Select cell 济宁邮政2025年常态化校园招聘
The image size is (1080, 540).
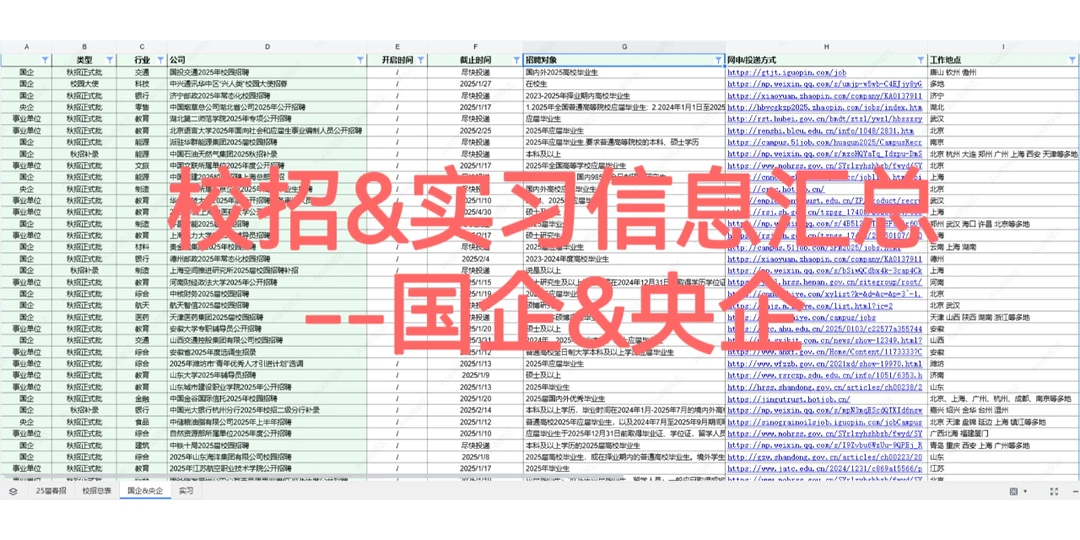pos(267,96)
